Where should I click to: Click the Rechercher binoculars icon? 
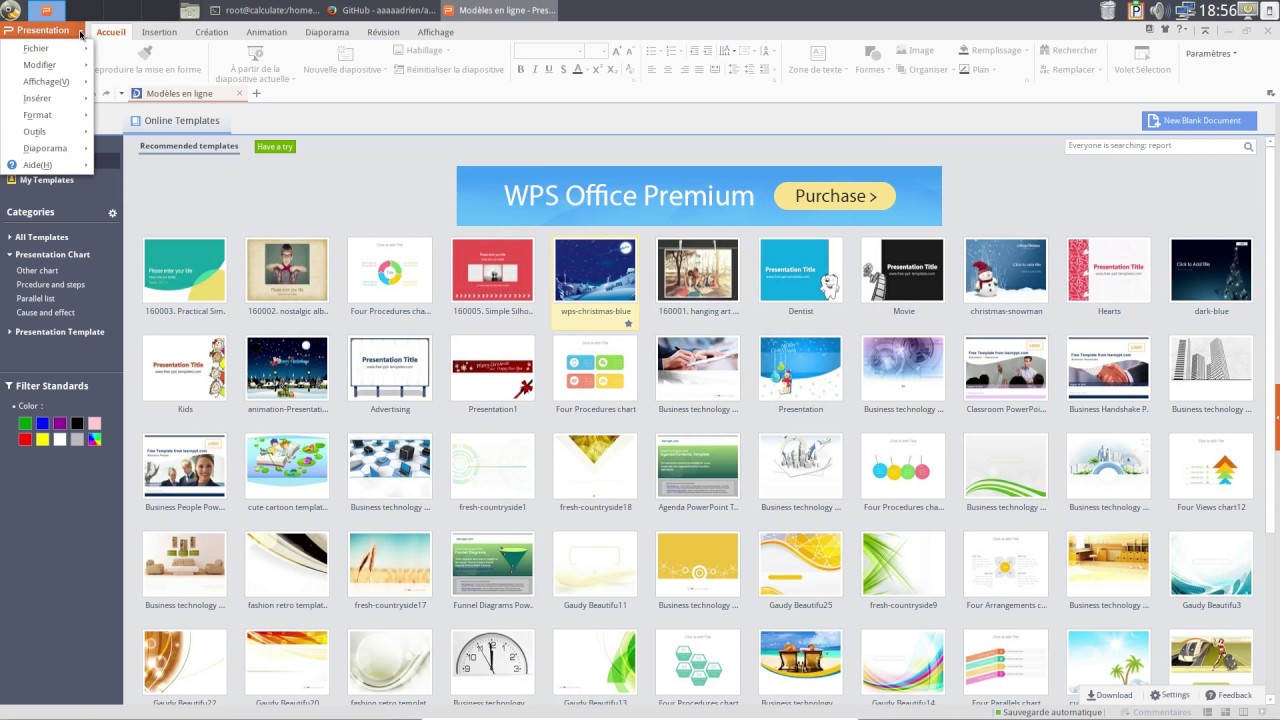(x=1045, y=50)
